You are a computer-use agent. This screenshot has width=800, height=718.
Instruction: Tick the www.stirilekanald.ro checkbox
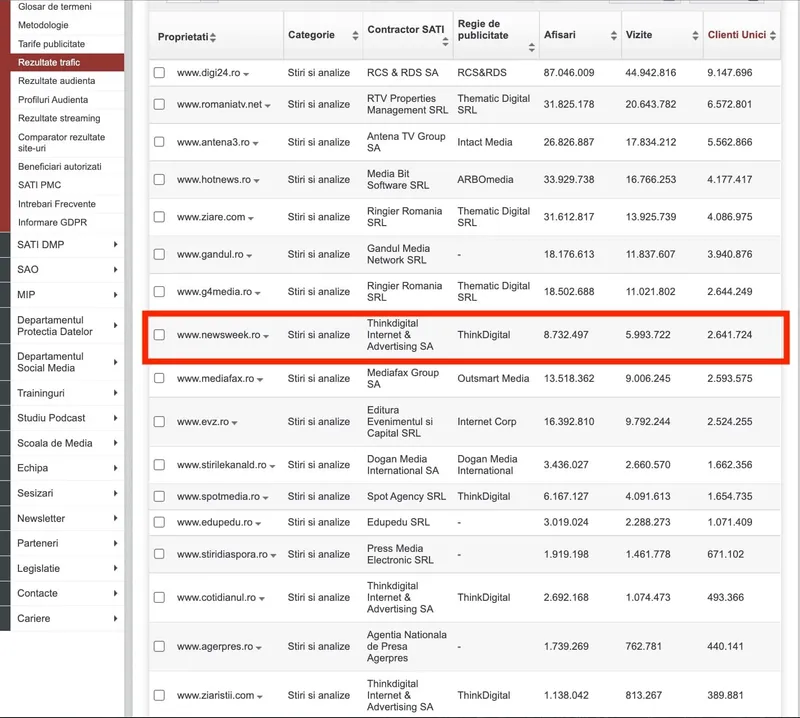coord(159,464)
